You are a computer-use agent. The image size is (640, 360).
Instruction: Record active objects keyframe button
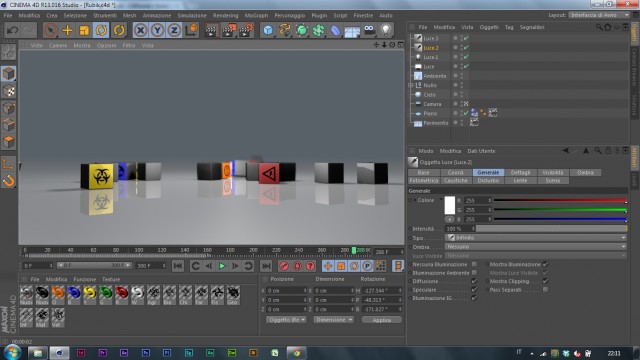(284, 266)
